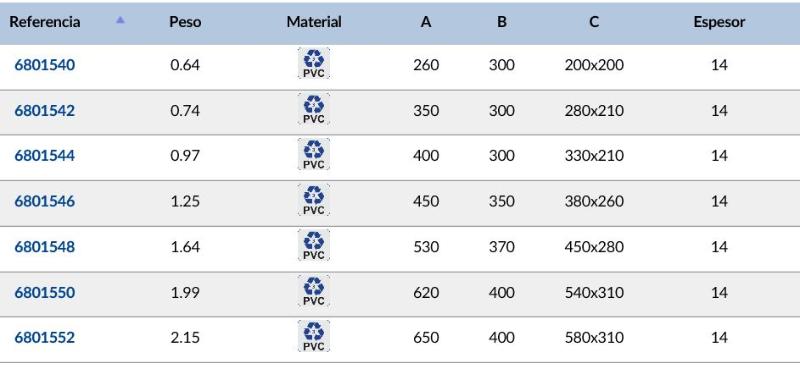Select the PVC material icon for 6801544

314,154
